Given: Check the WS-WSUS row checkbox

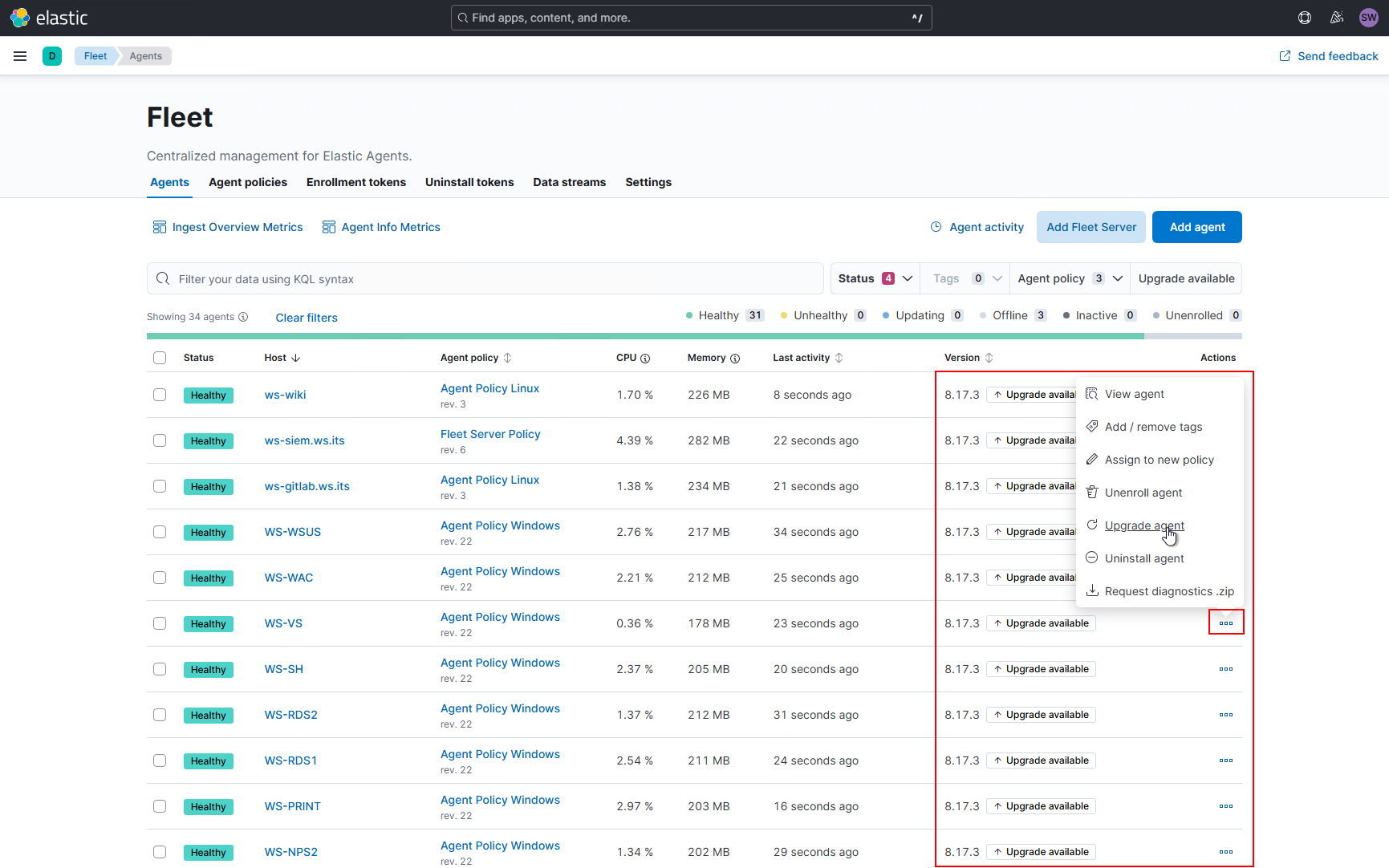Looking at the screenshot, I should (160, 532).
